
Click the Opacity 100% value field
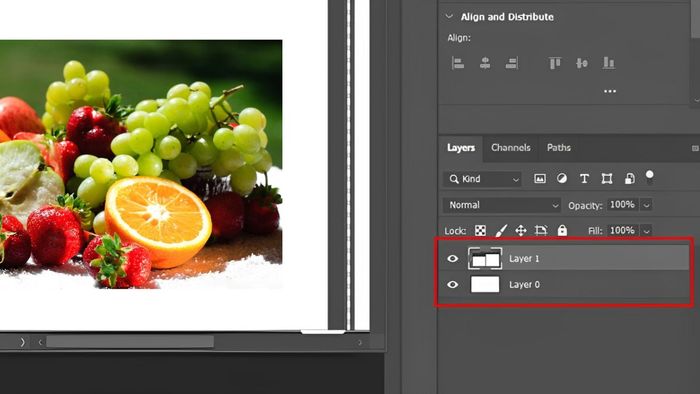click(622, 204)
